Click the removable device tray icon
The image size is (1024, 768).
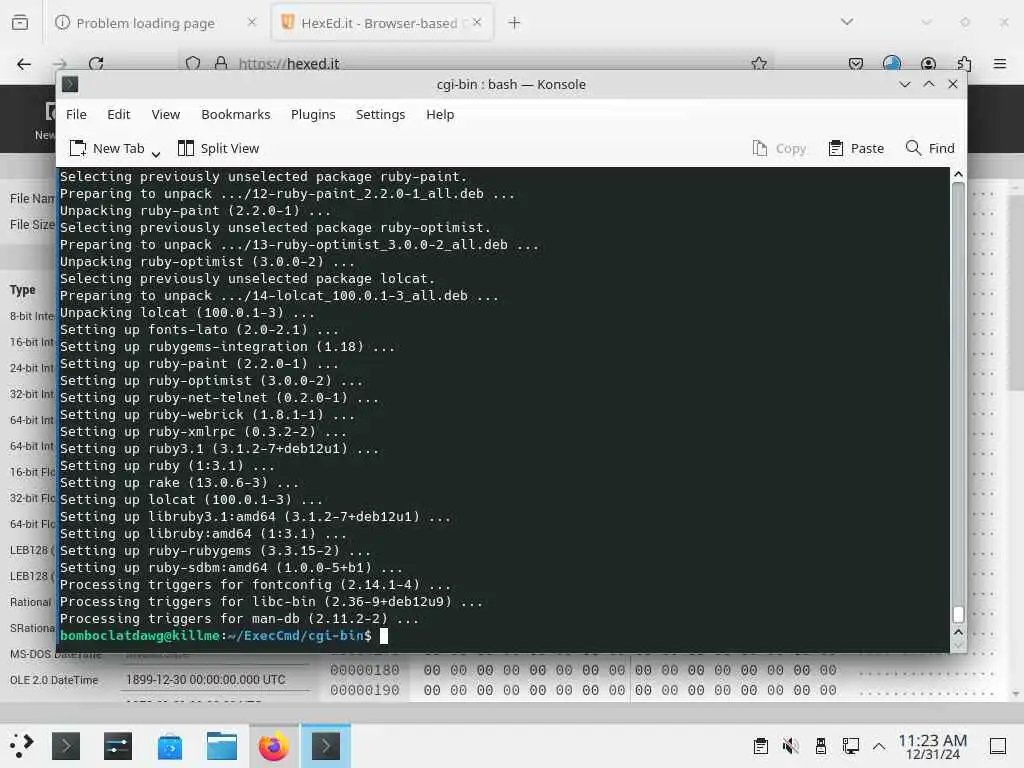click(820, 746)
